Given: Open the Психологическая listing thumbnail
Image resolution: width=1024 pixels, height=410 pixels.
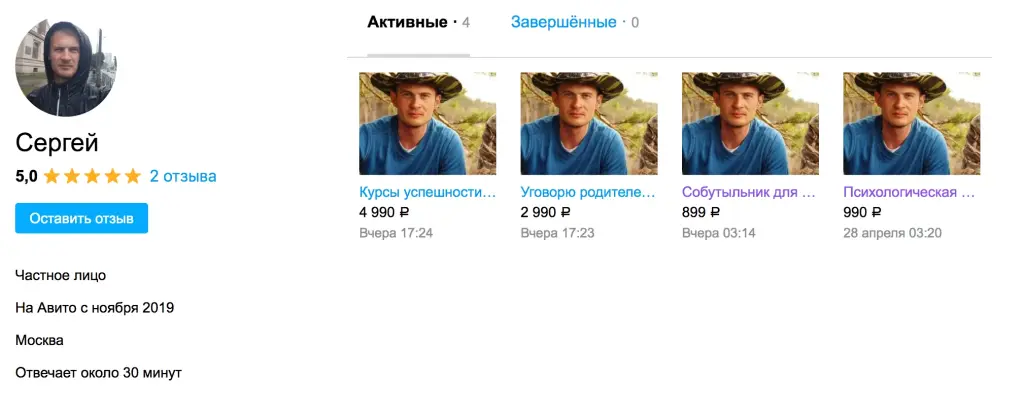Looking at the screenshot, I should pos(912,123).
